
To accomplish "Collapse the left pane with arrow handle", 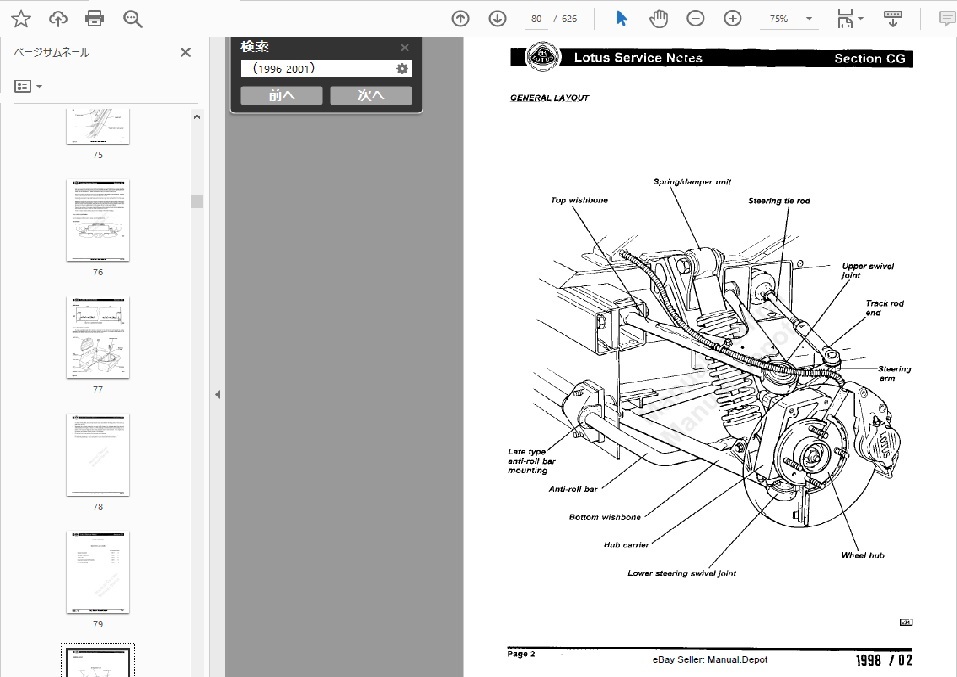I will [x=217, y=395].
